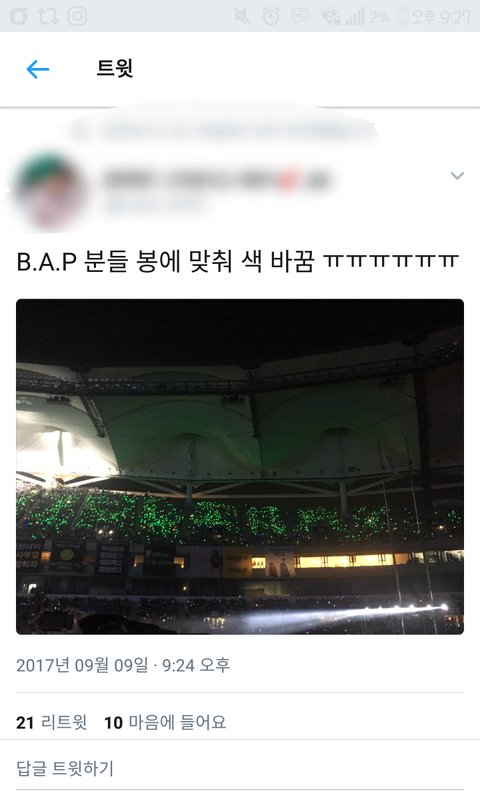The width and height of the screenshot is (480, 797).
Task: Tap the signal strength bars icon
Action: coord(355,16)
